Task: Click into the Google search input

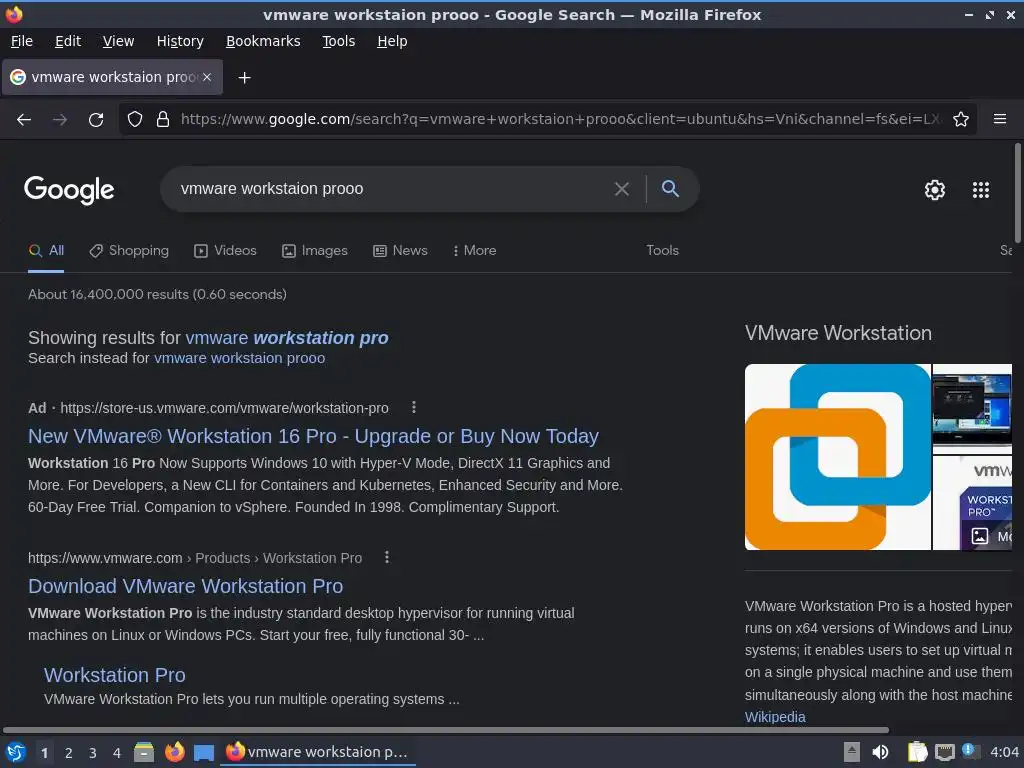Action: (392, 189)
